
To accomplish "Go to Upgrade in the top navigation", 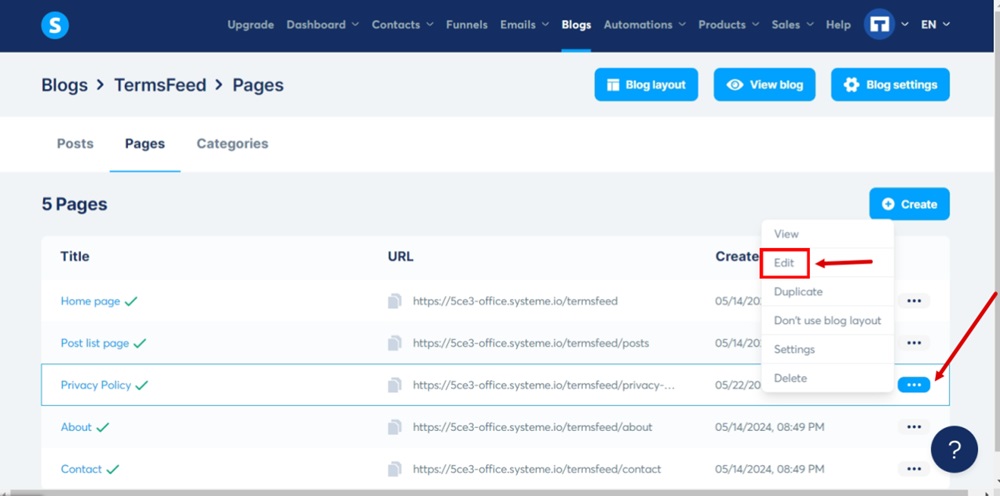I will point(251,25).
